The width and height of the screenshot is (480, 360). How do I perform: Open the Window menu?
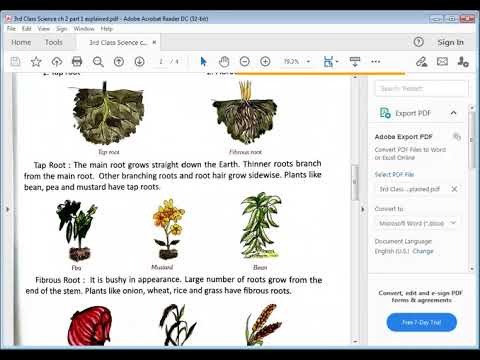click(x=84, y=29)
